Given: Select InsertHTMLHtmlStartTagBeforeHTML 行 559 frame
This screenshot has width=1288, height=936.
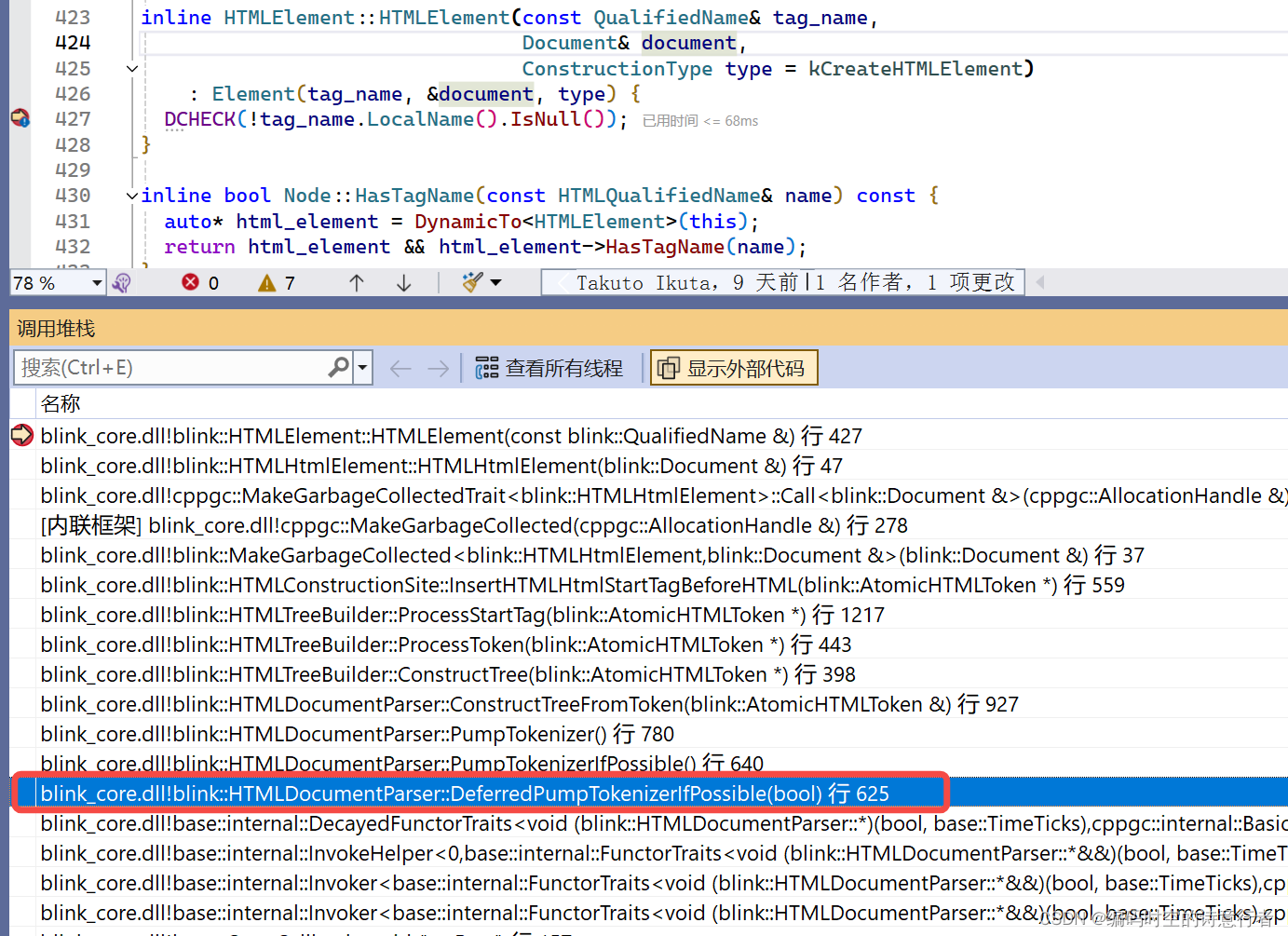Looking at the screenshot, I should (x=582, y=585).
